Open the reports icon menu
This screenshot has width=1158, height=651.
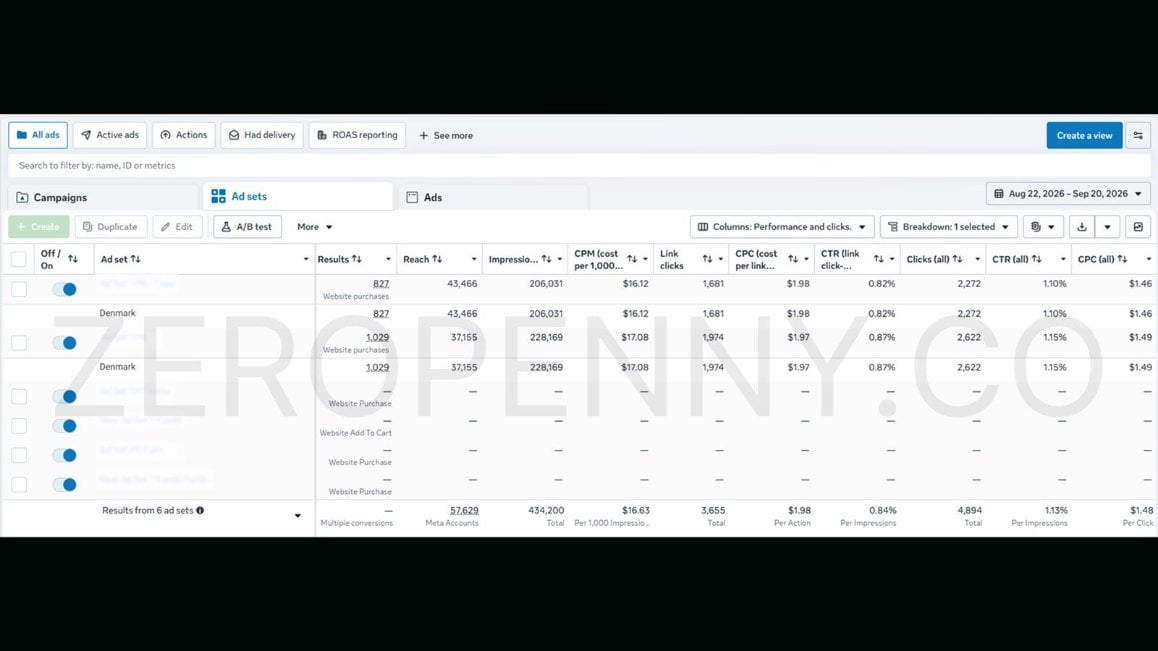(x=1043, y=227)
